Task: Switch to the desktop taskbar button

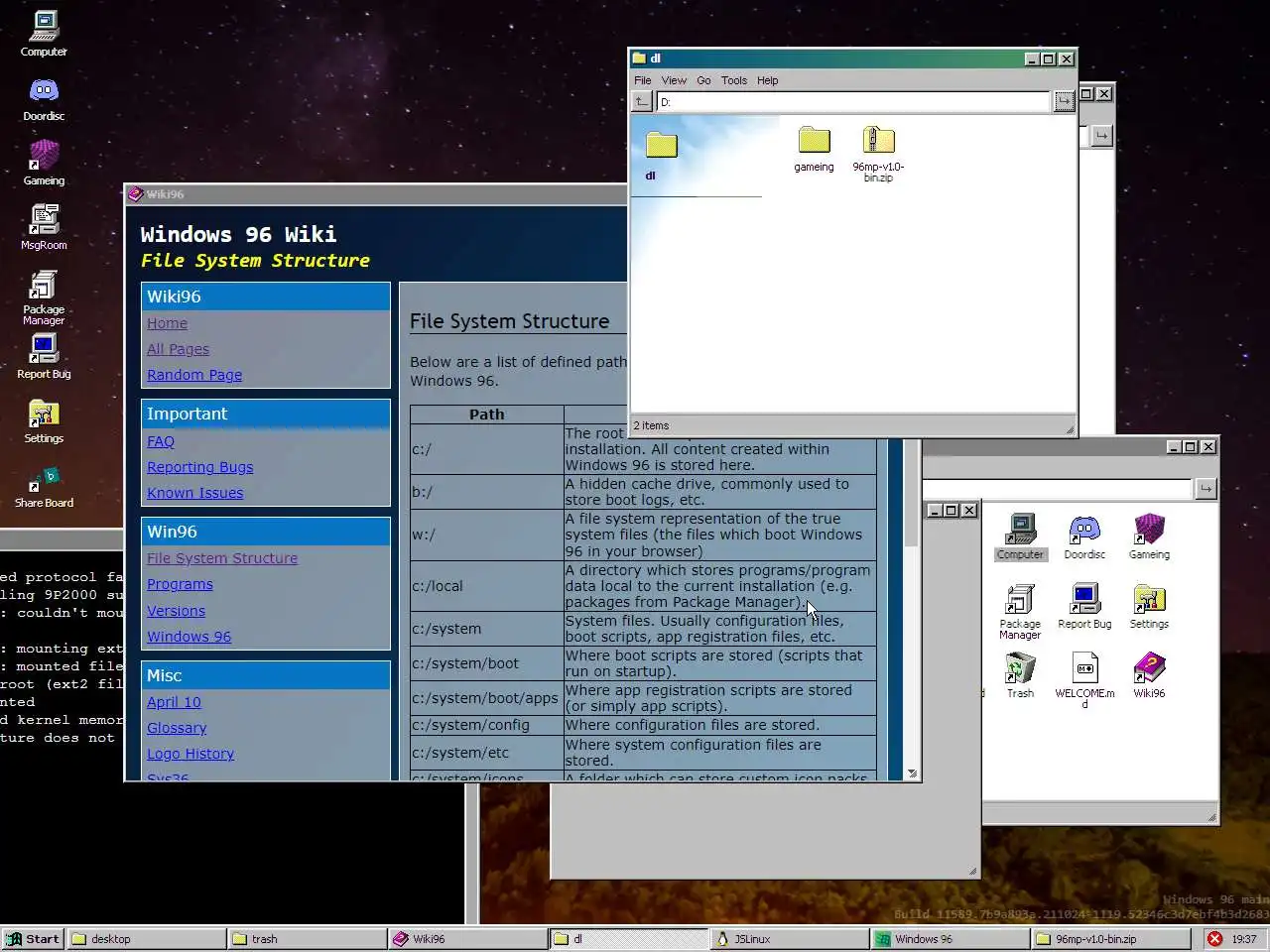Action: (147, 939)
